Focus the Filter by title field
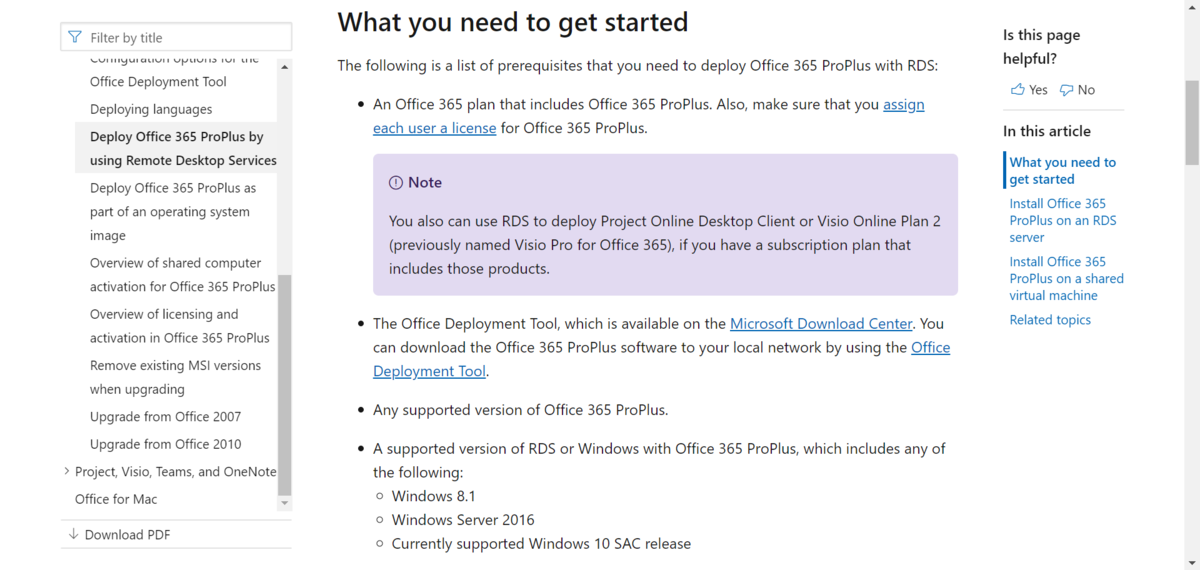Screen dimensions: 1200x570 tap(176, 38)
